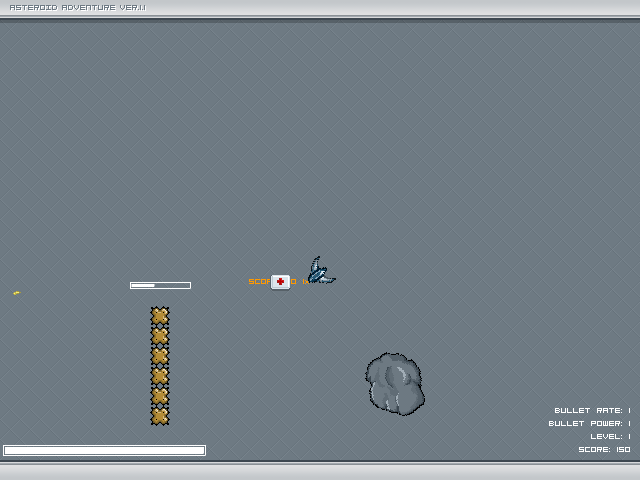Click the 'Bullet Power: 1' stat
Image resolution: width=640 pixels, height=480 pixels.
(x=589, y=423)
